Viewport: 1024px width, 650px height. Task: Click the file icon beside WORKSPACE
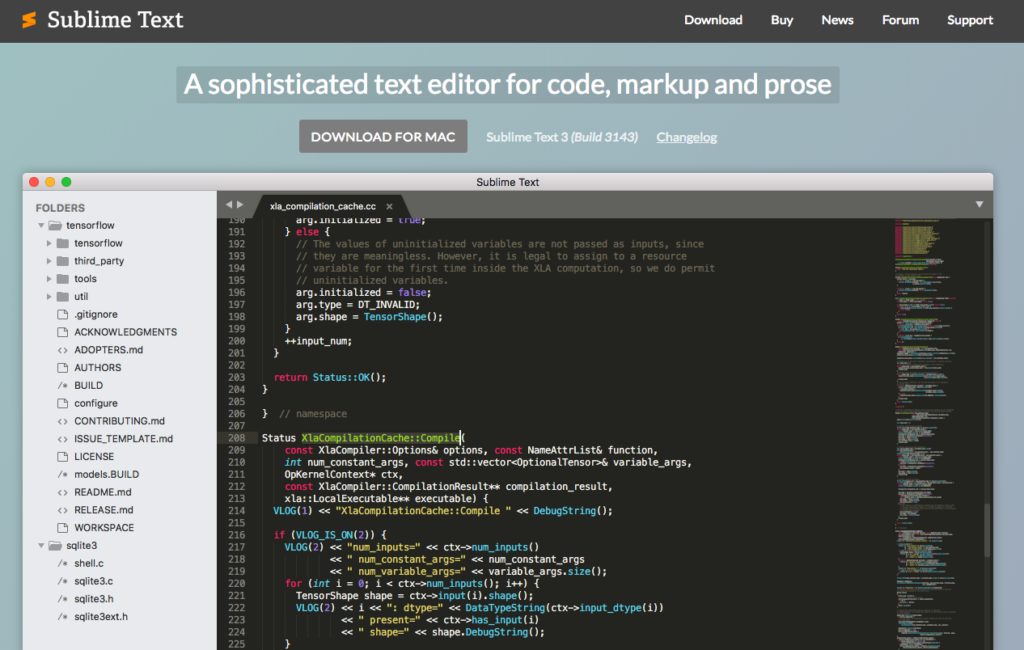60,527
